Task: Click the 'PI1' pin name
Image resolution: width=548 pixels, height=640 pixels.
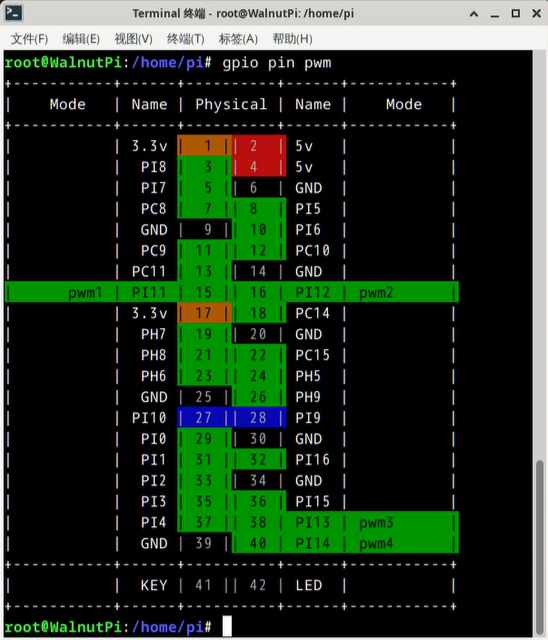Action: click(x=154, y=460)
